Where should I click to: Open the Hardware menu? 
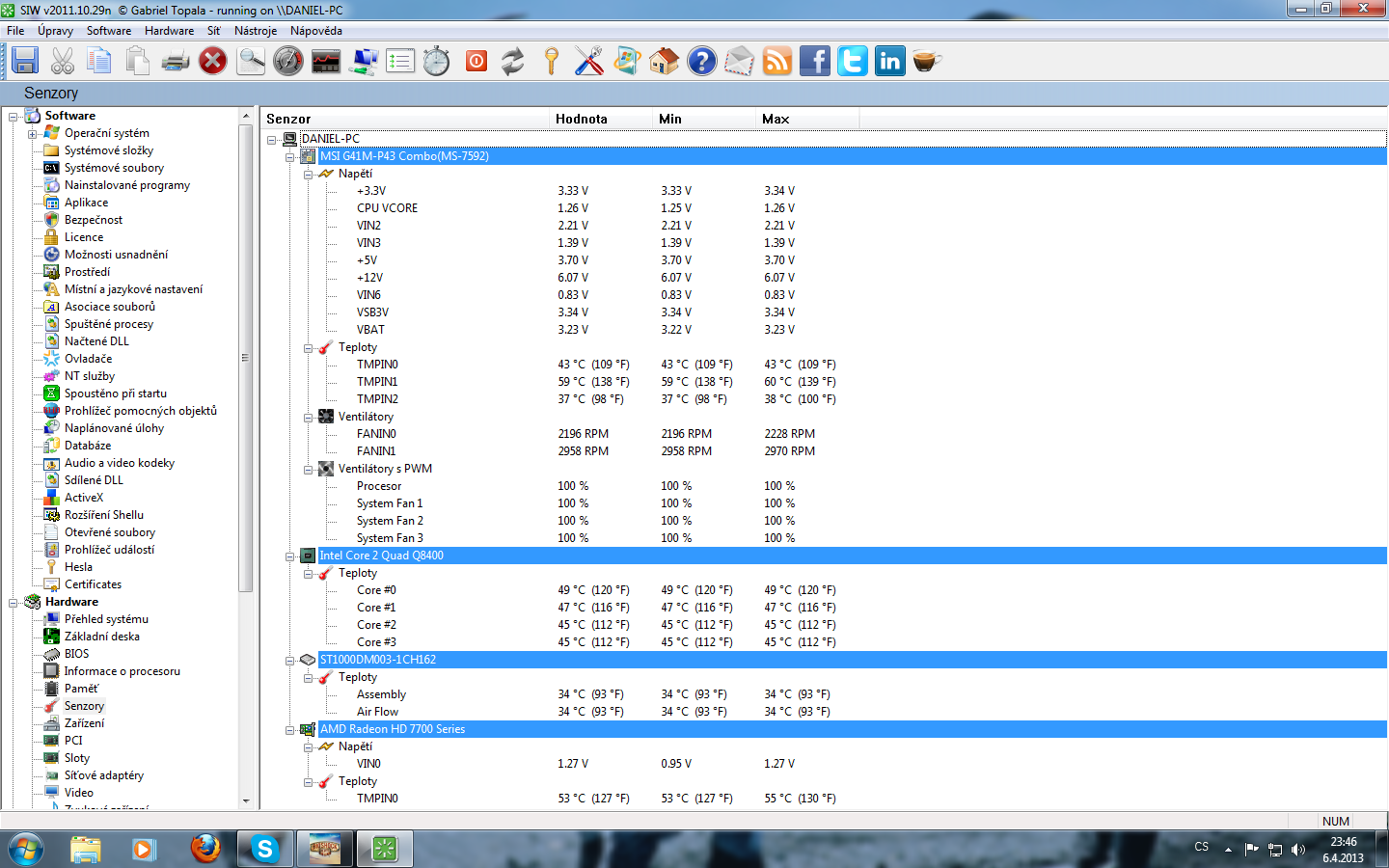pyautogui.click(x=169, y=31)
